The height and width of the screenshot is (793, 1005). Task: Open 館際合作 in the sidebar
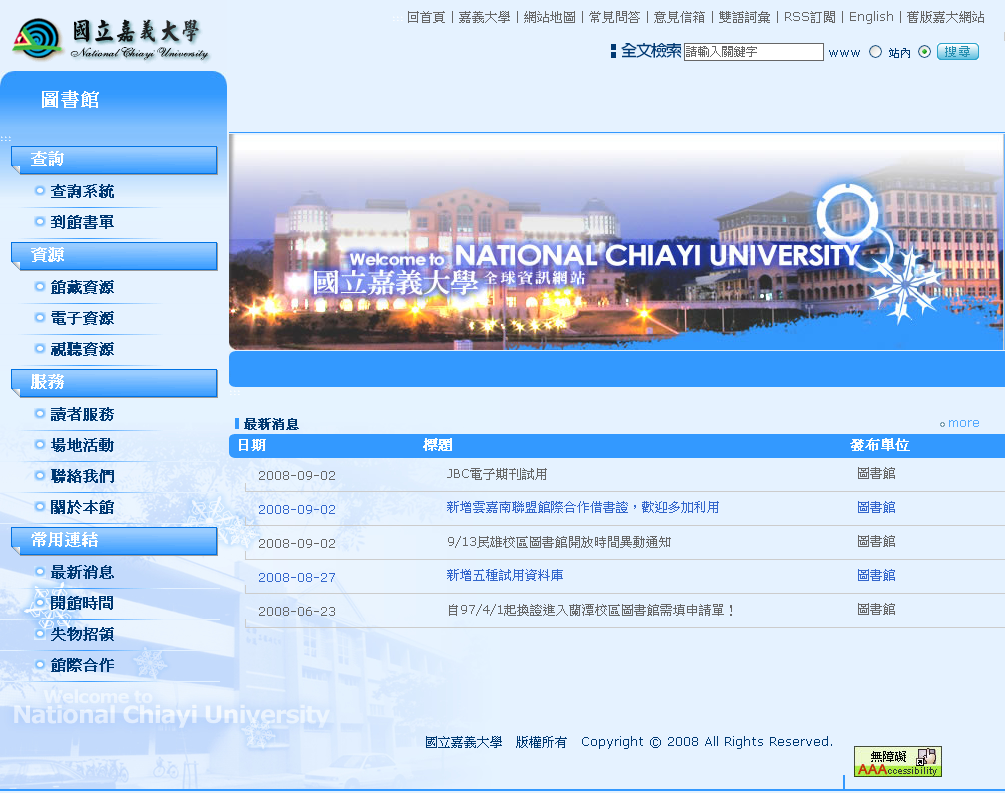[82, 665]
